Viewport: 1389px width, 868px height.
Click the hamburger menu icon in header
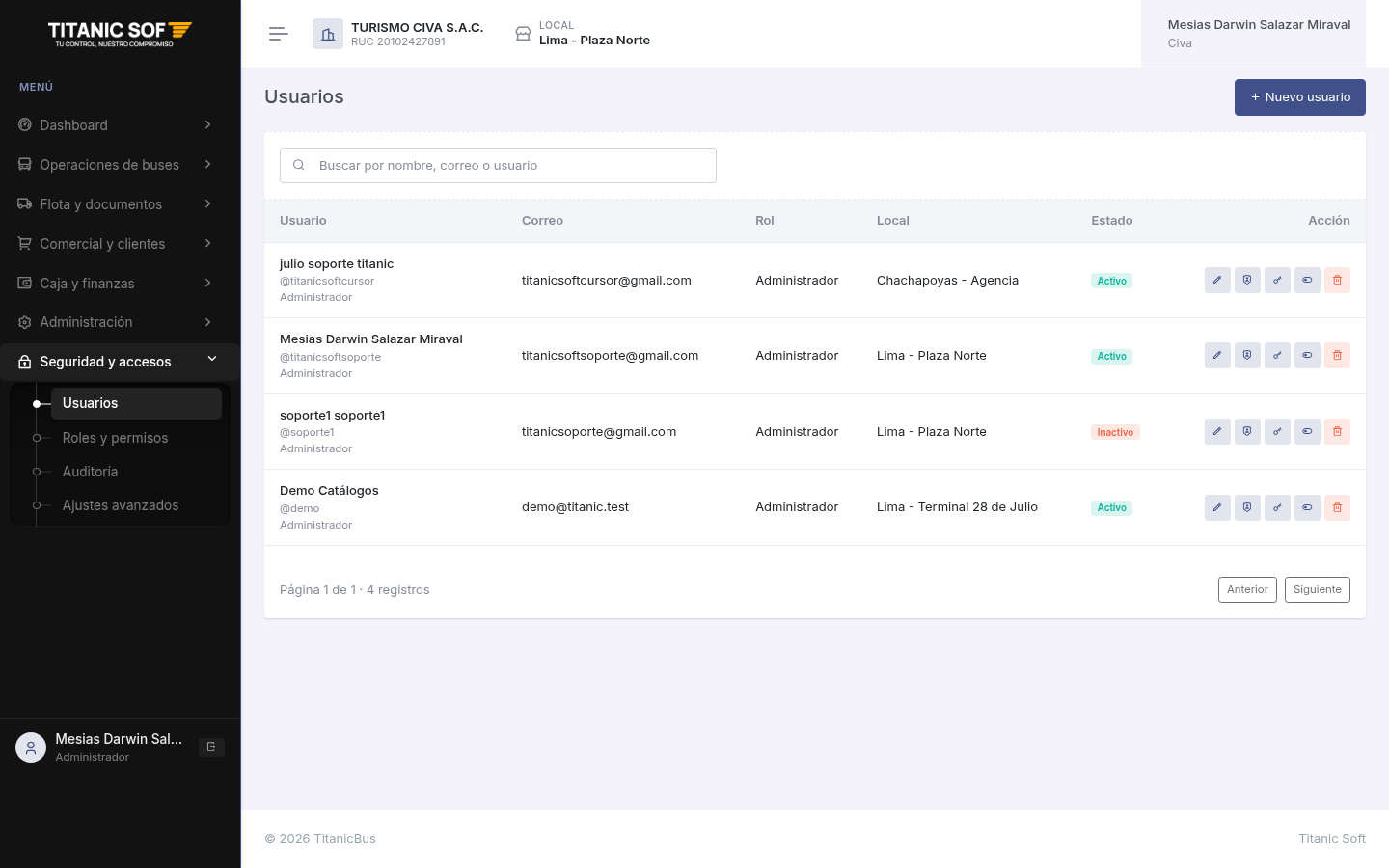tap(279, 34)
